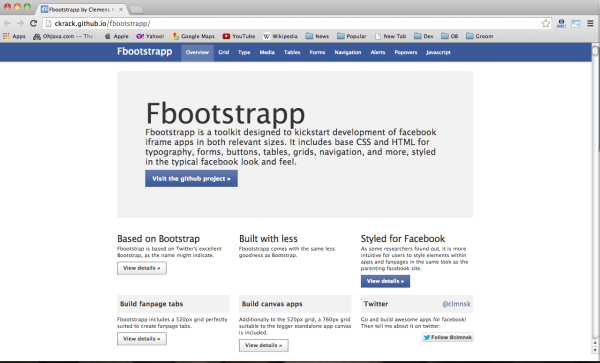600x363 pixels.
Task: Click Visit the github project button
Action: coord(191,179)
